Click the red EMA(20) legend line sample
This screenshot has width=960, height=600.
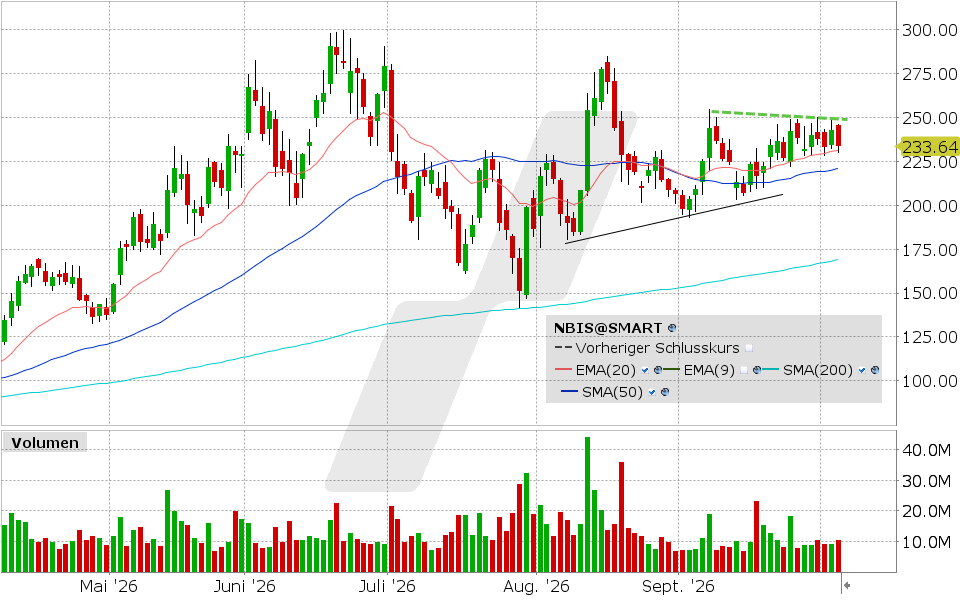click(x=563, y=369)
